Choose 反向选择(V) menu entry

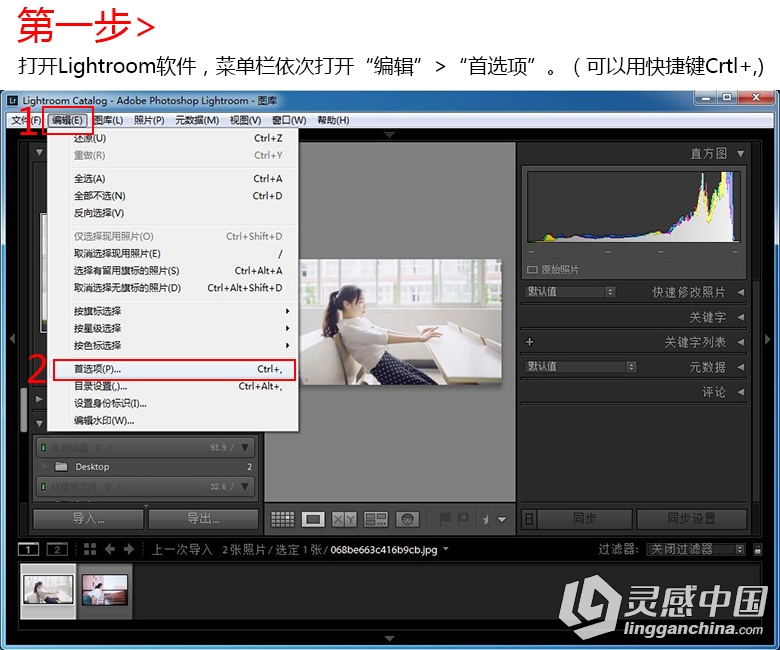click(174, 213)
